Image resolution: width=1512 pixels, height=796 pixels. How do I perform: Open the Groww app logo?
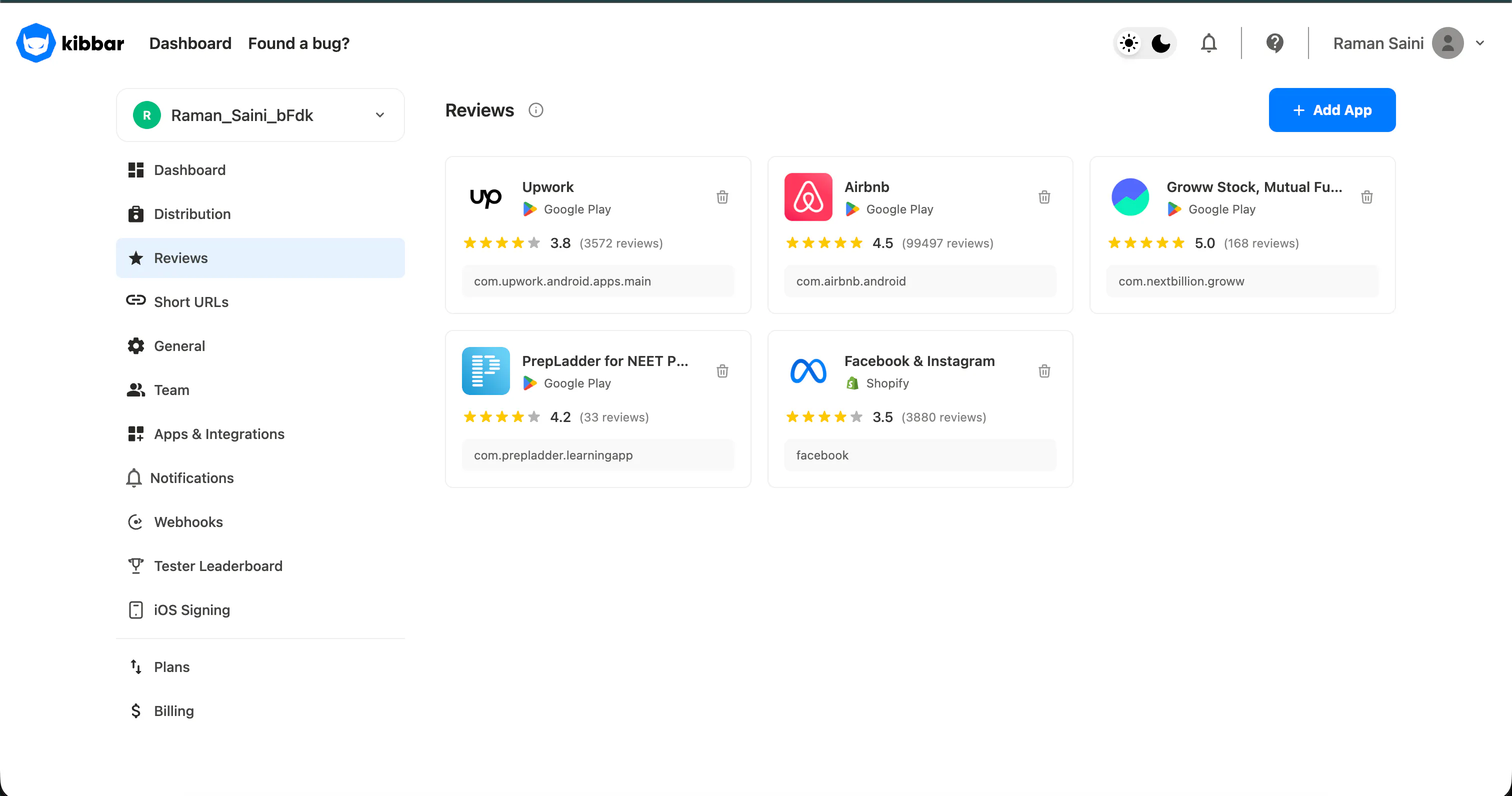(x=1130, y=197)
